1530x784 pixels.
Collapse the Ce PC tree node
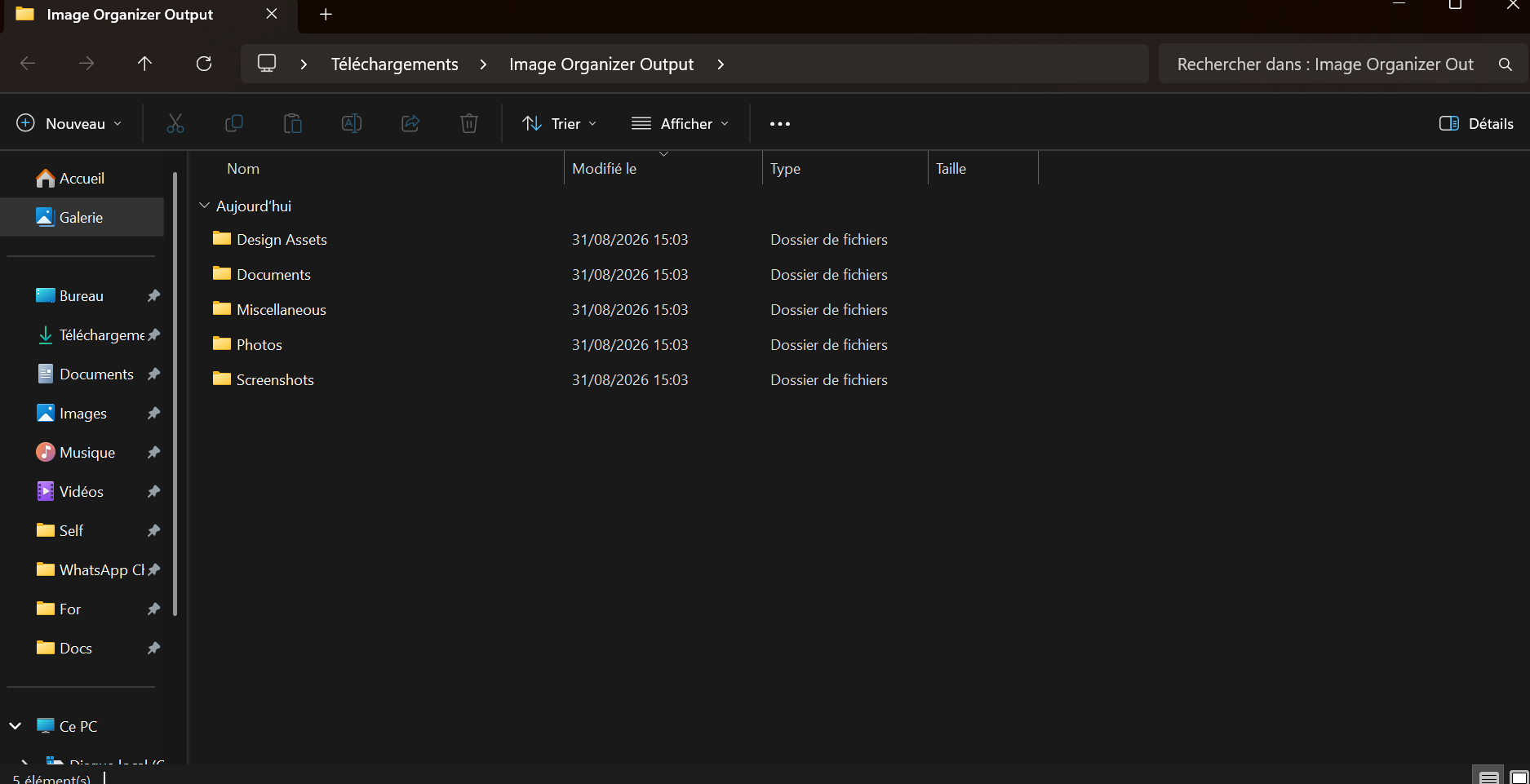[15, 726]
